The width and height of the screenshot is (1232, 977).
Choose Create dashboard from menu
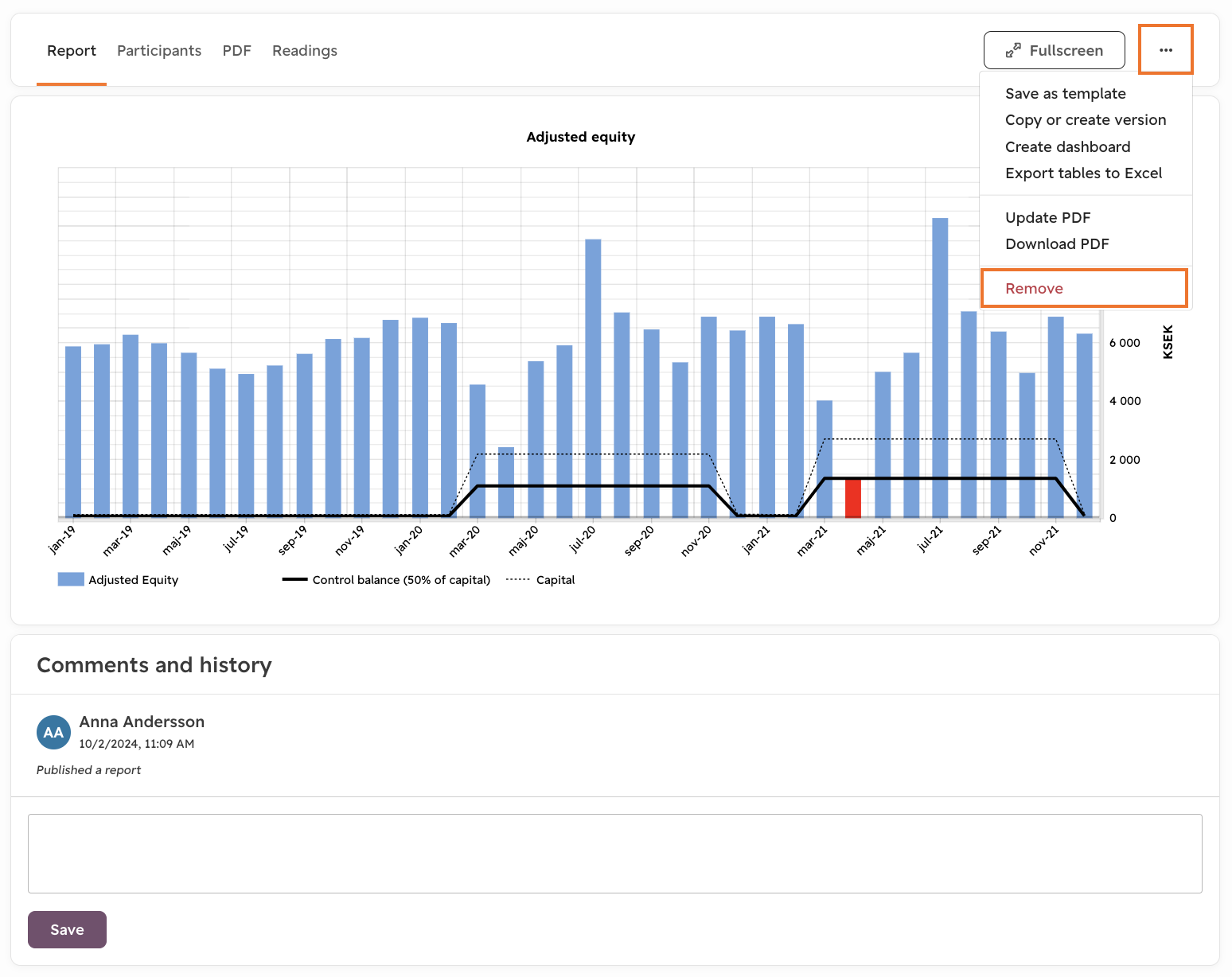[x=1067, y=147]
